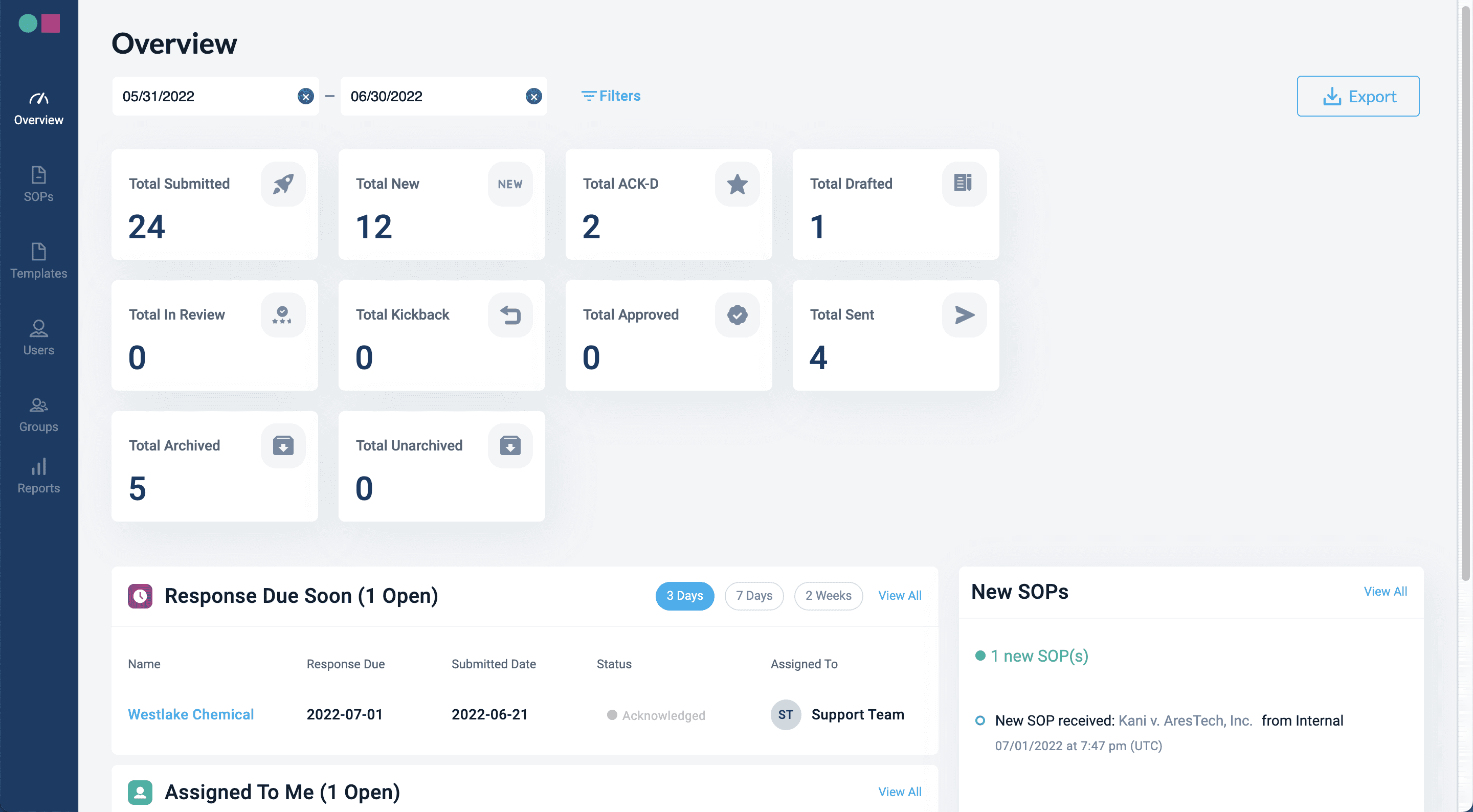Click the Export button
Screen dimensions: 1473x812
[x=1357, y=96]
